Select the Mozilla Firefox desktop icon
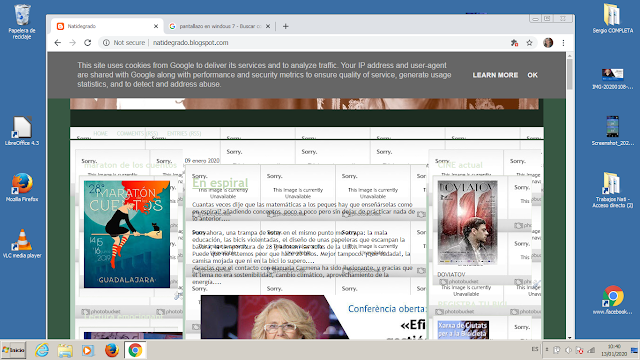640x360 pixels. (22, 187)
